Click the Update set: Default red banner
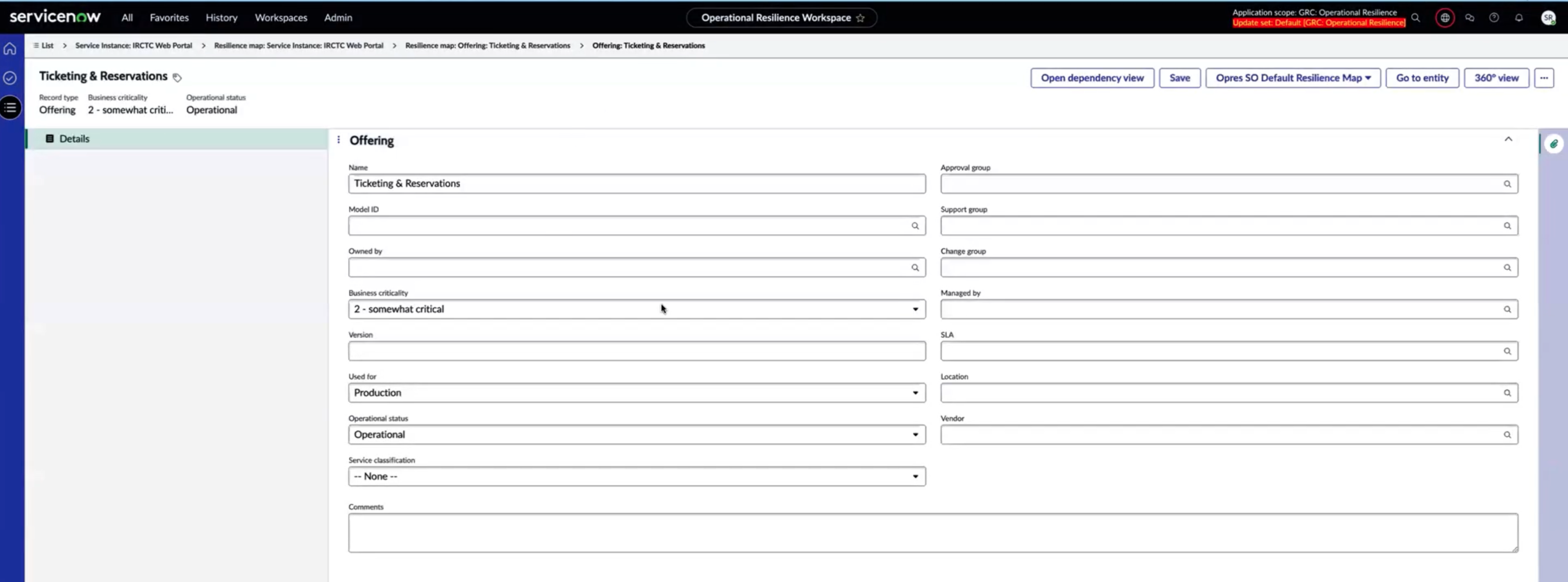 point(1318,23)
